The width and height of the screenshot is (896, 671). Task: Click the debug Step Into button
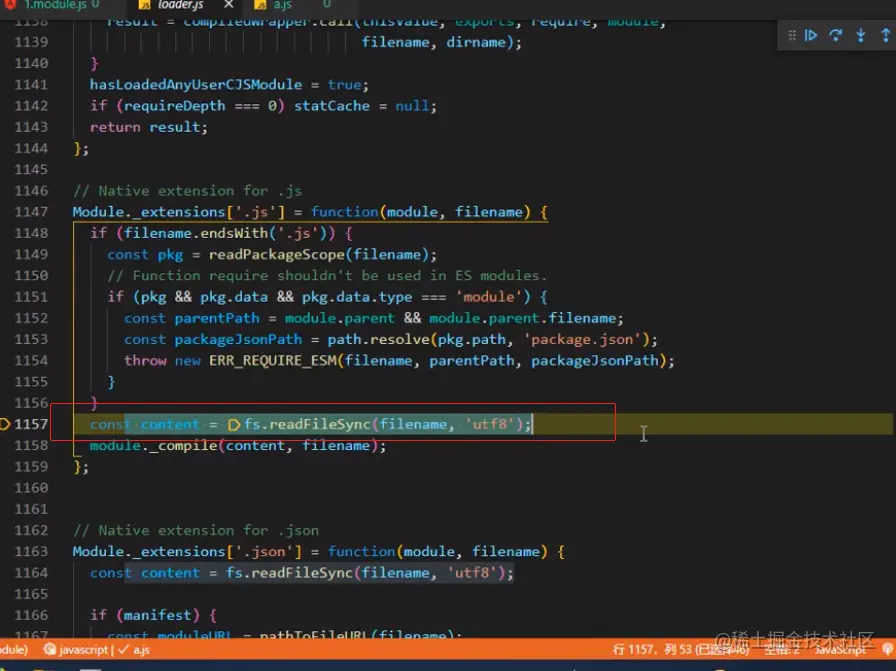point(861,35)
